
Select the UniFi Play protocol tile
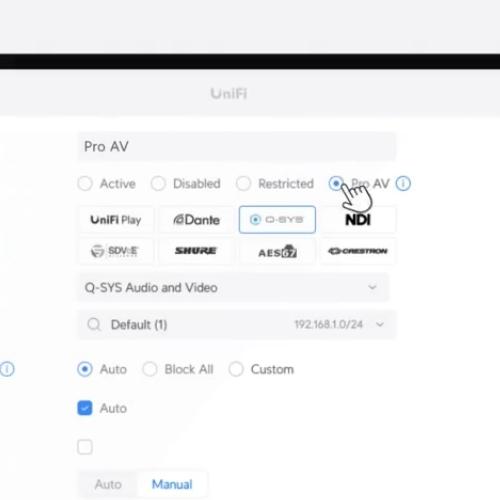click(116, 220)
